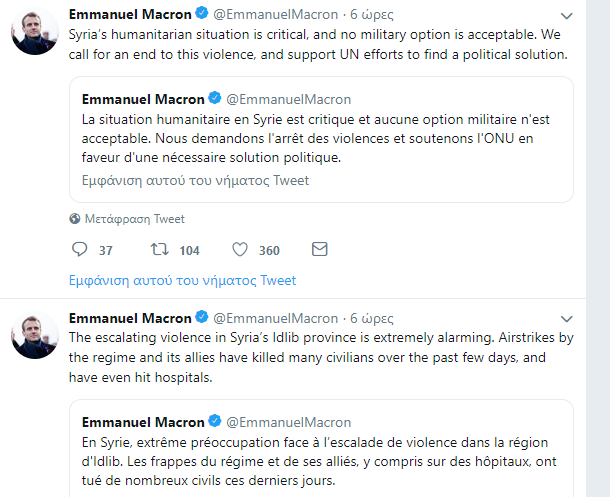Click verified badge inside first quoted tweet
The width and height of the screenshot is (610, 497).
click(x=214, y=98)
